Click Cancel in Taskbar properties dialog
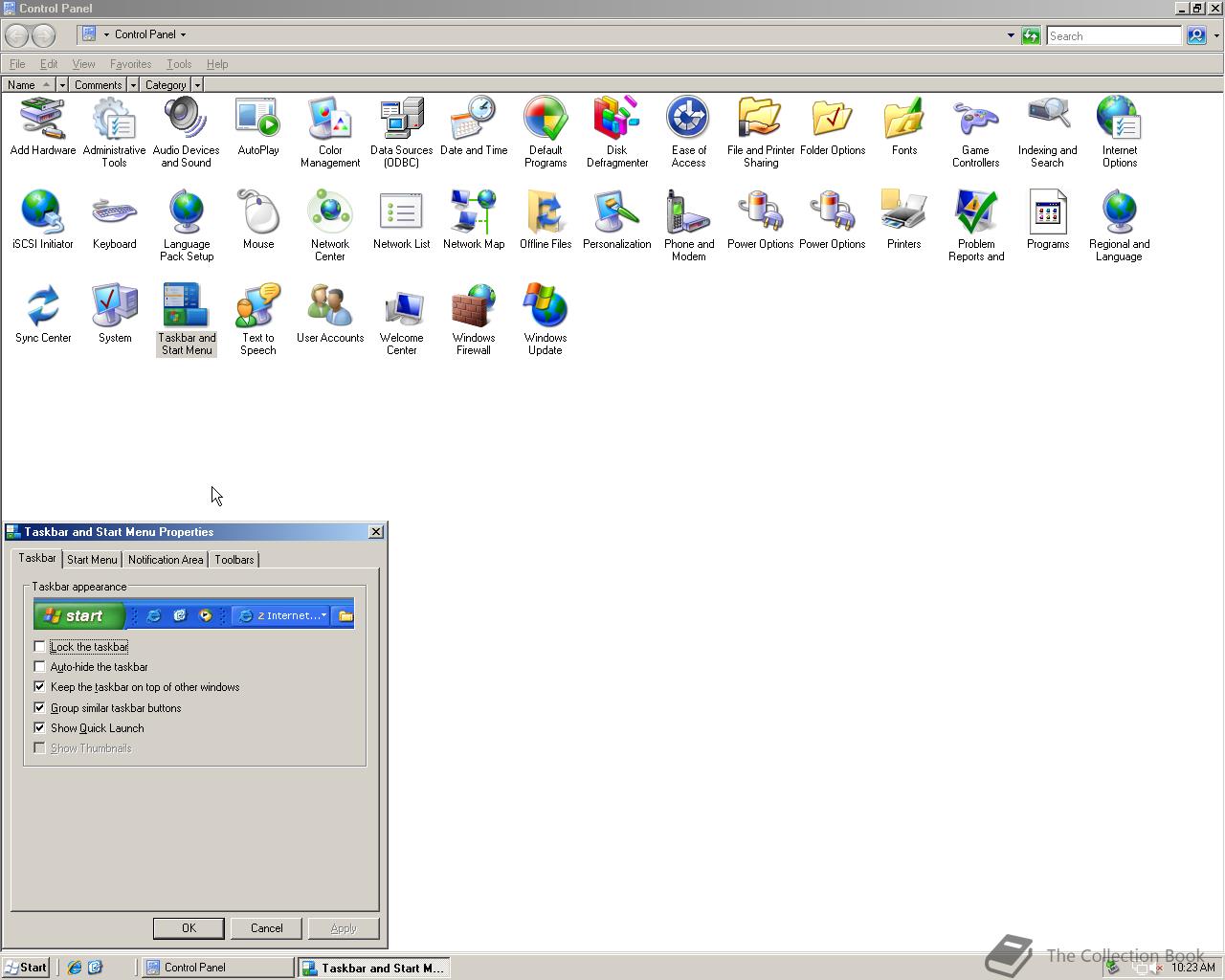 [266, 928]
